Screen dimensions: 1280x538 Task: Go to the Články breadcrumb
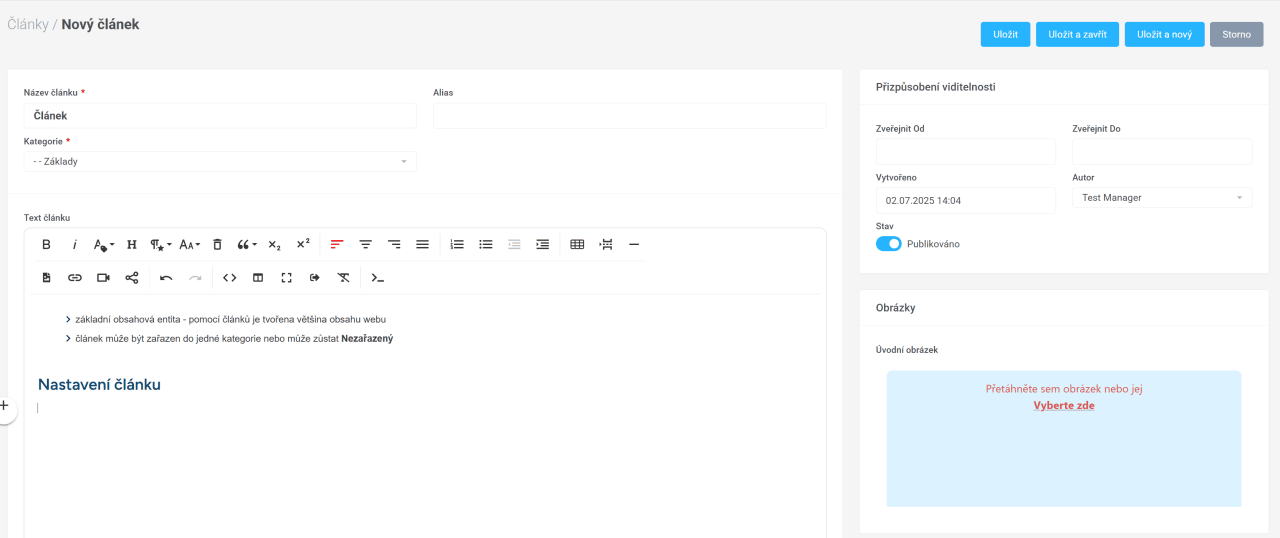pyautogui.click(x=27, y=24)
